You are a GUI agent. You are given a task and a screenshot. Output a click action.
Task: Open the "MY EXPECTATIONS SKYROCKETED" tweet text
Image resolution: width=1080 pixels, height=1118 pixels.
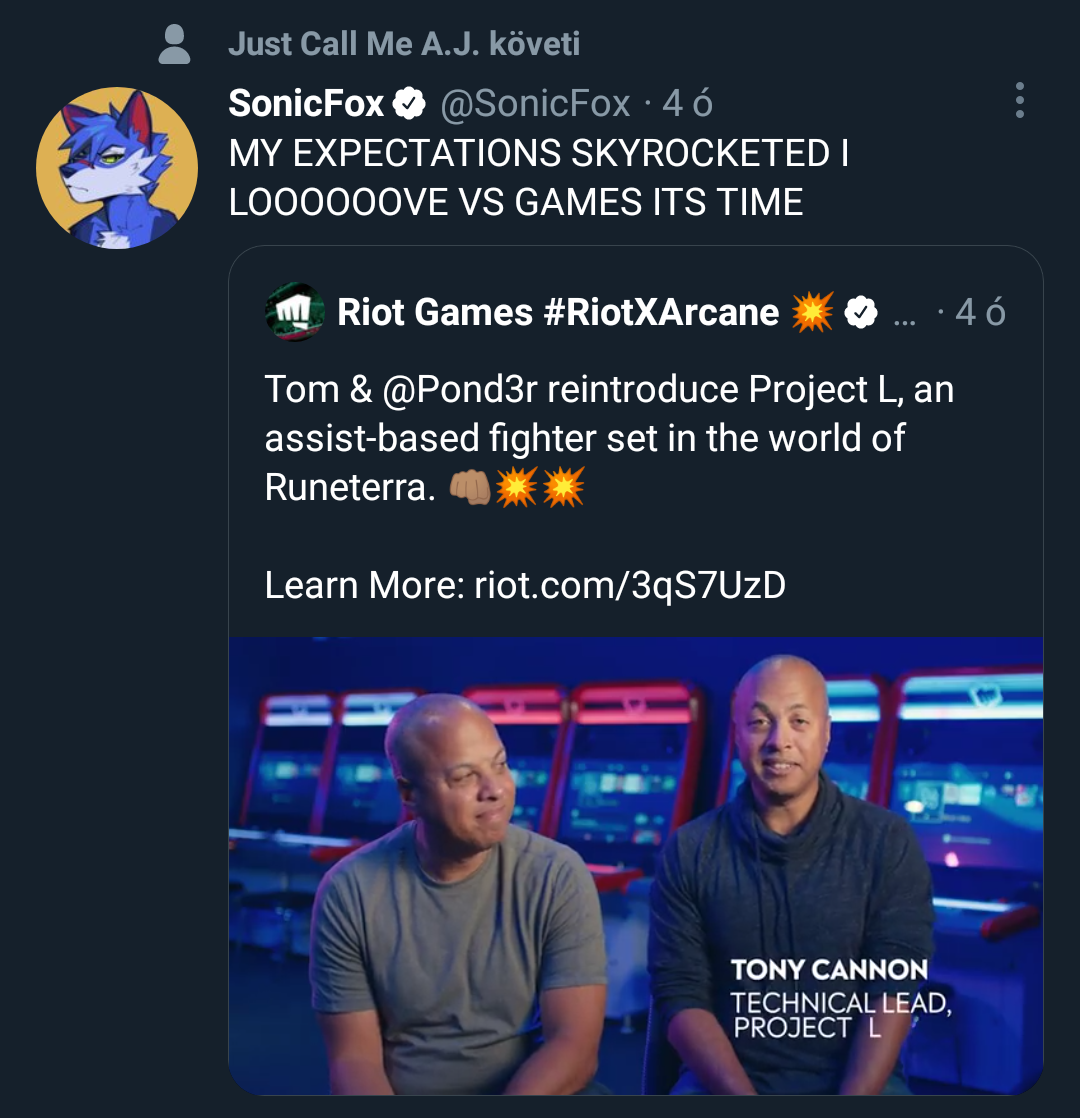[539, 178]
